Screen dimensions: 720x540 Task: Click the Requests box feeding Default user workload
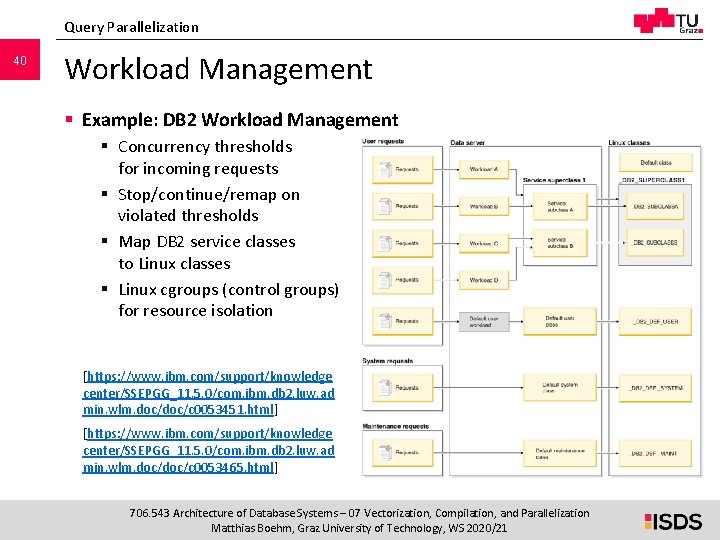coord(402,321)
